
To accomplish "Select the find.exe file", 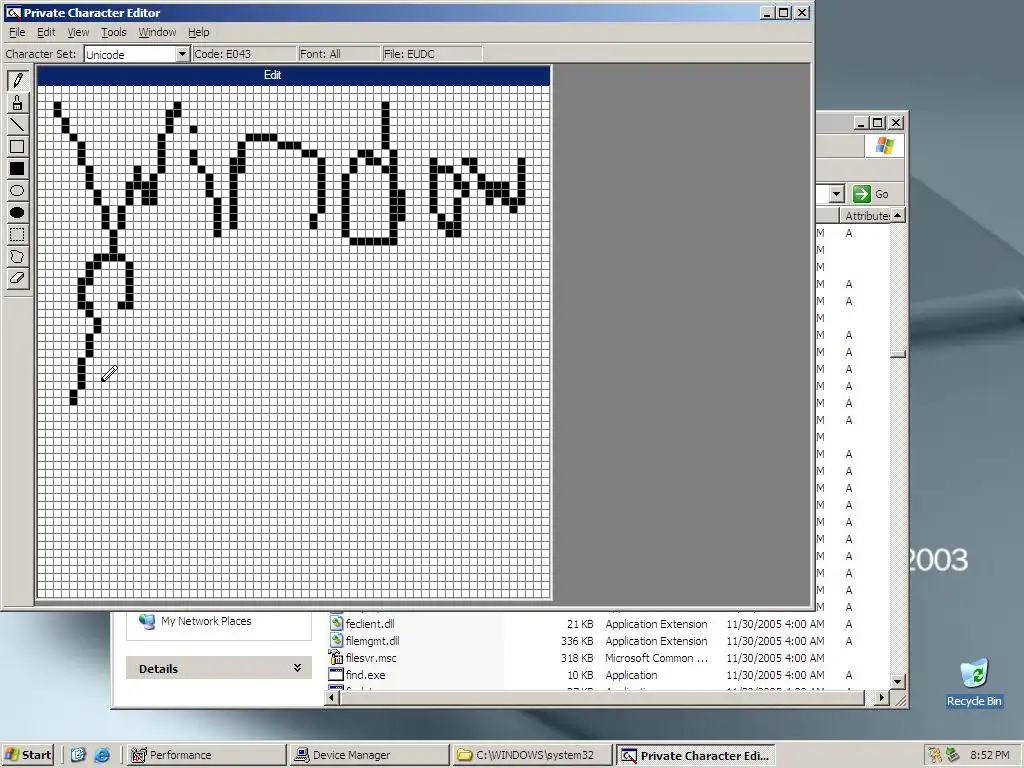I will 365,675.
